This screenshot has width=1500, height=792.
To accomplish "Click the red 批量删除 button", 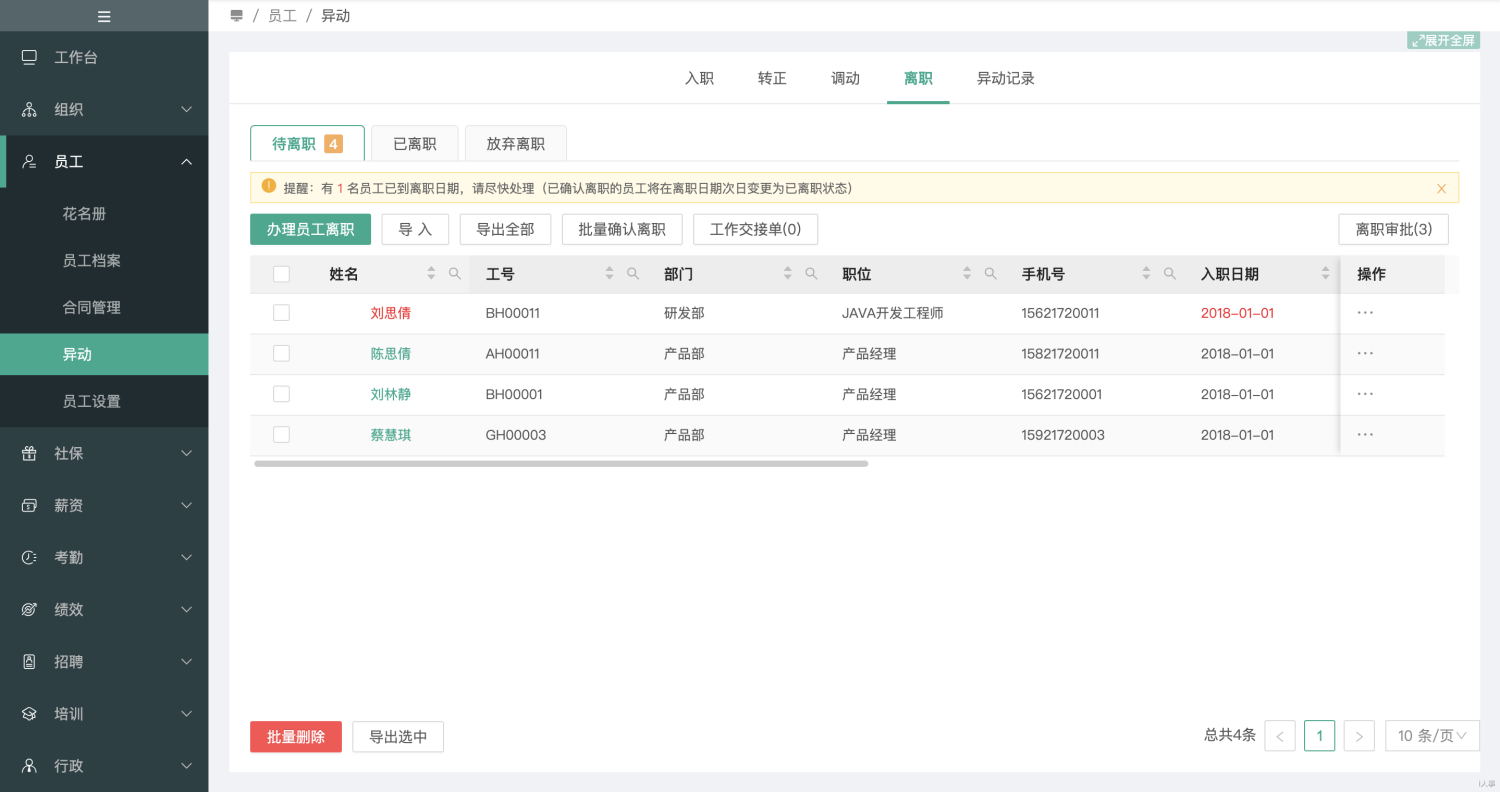I will 296,737.
